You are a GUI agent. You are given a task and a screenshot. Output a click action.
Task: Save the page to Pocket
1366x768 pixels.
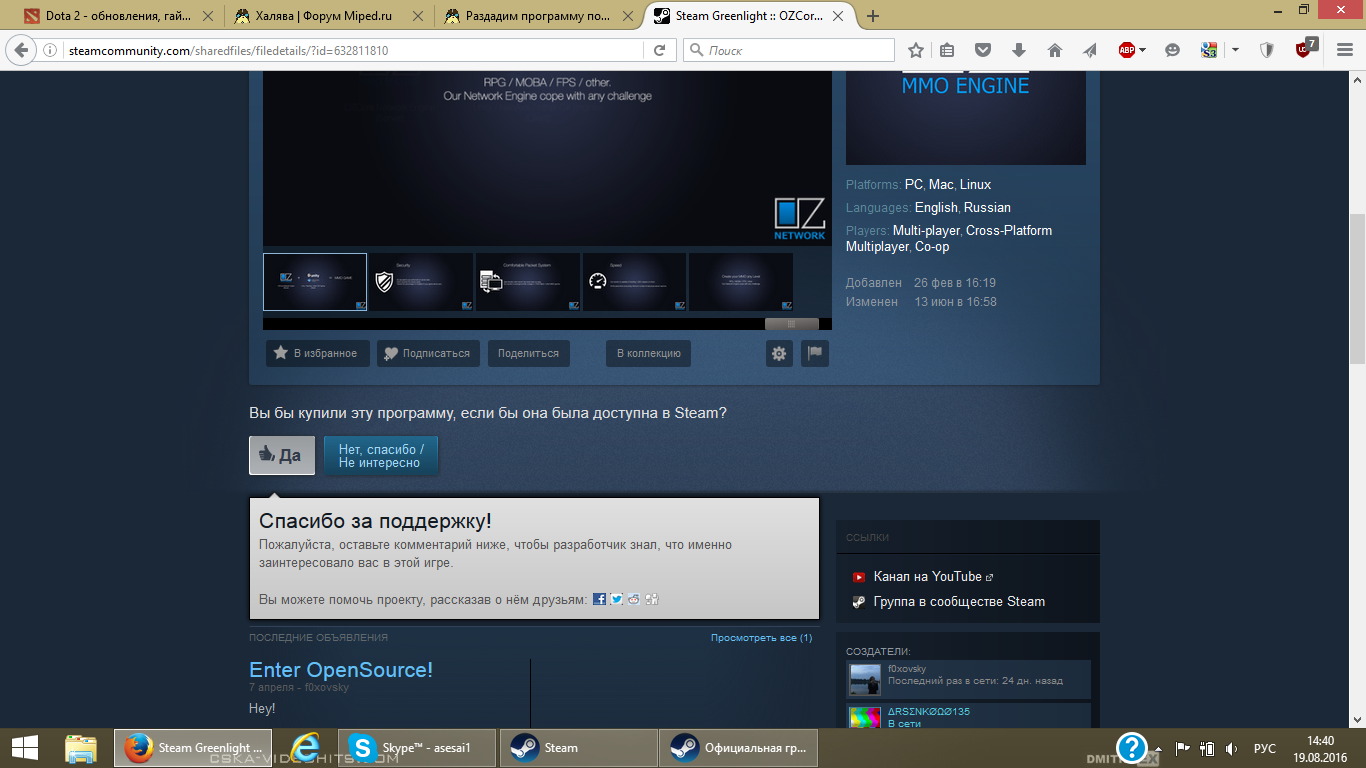point(983,50)
